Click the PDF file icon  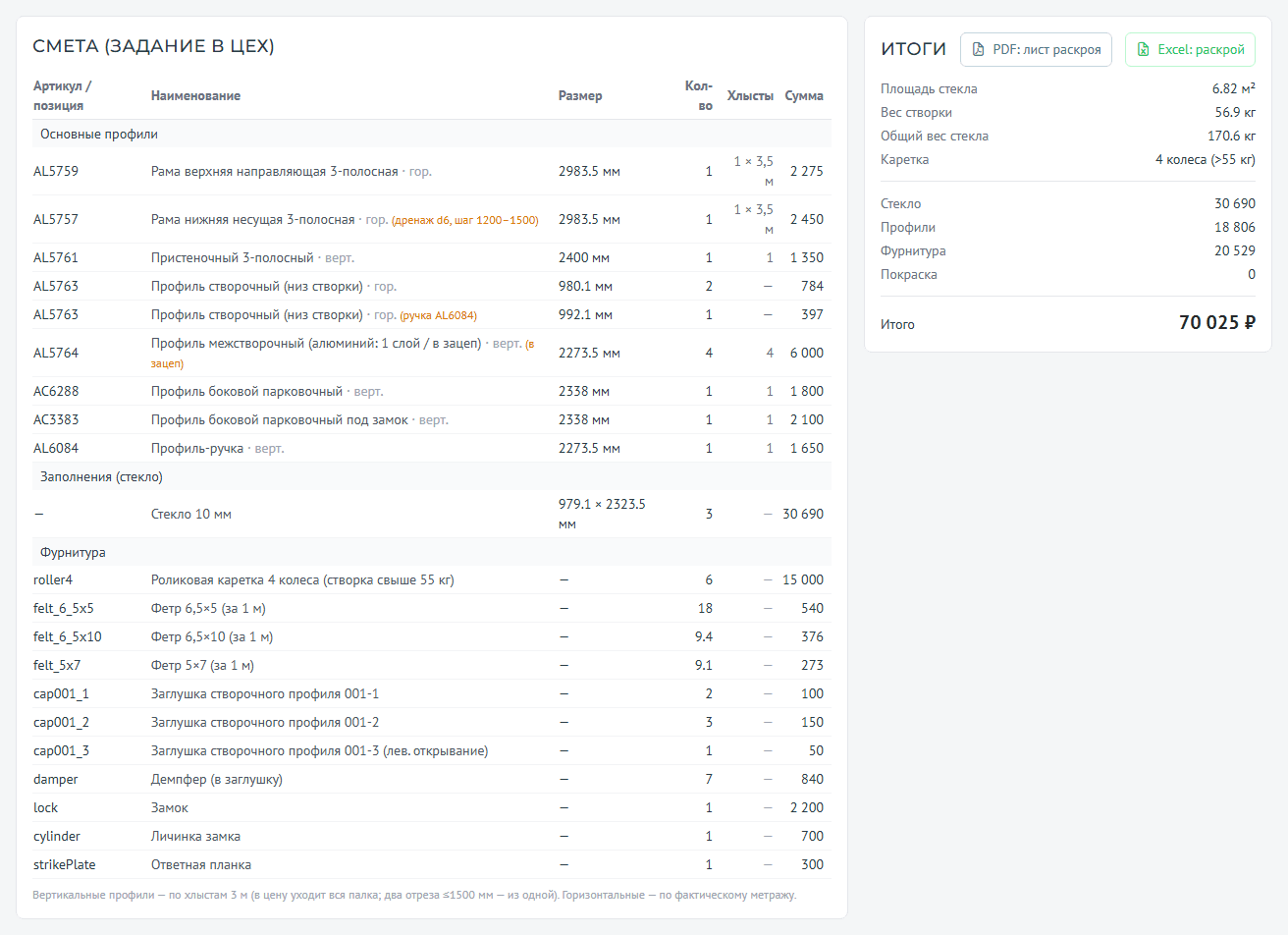(978, 49)
